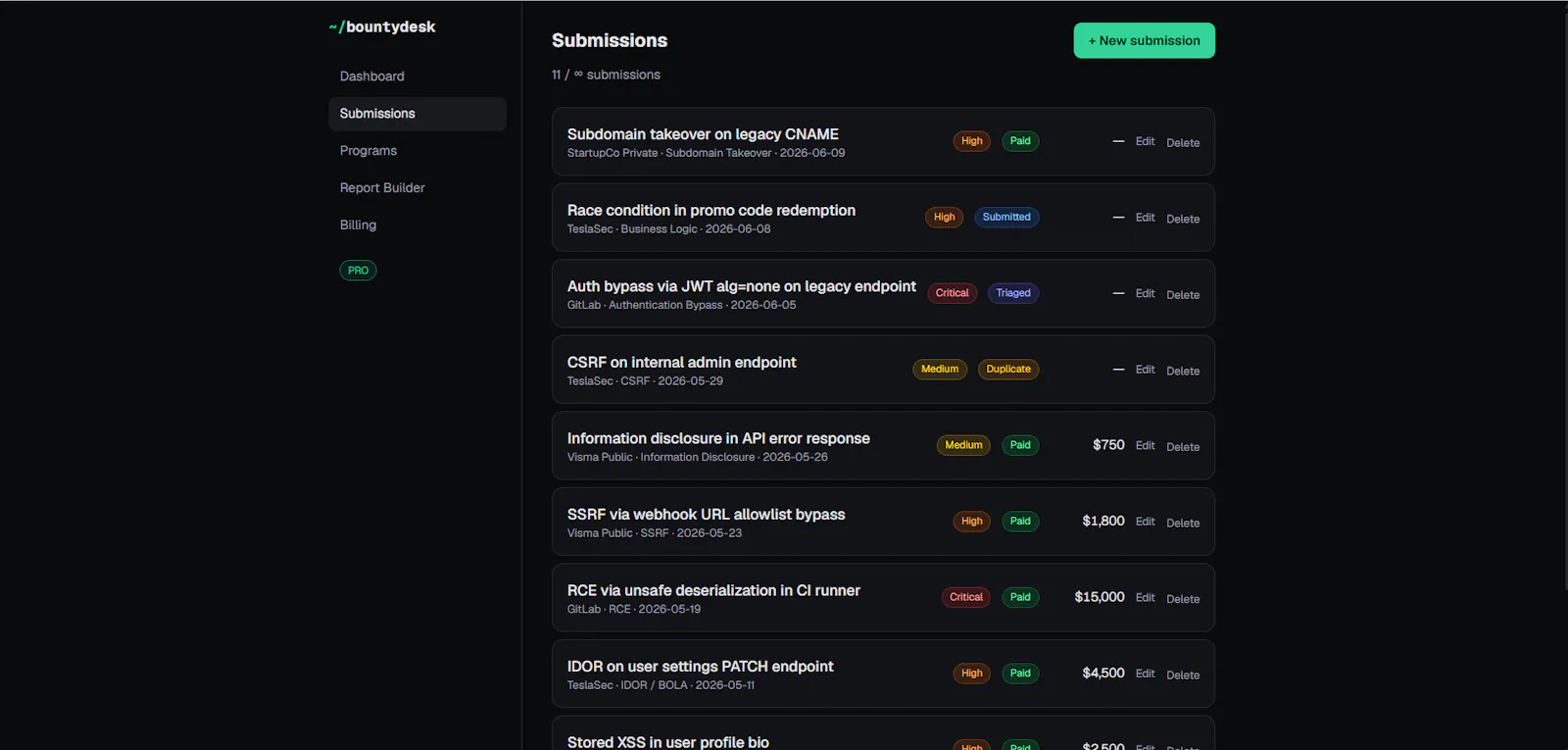Click StartupCo Private · Subdomain Takeover metadata line
This screenshot has height=750, width=1568.
click(x=706, y=153)
